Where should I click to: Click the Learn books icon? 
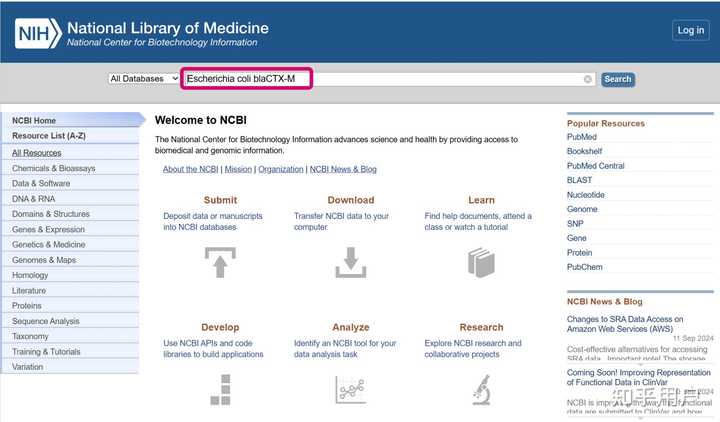pos(481,262)
